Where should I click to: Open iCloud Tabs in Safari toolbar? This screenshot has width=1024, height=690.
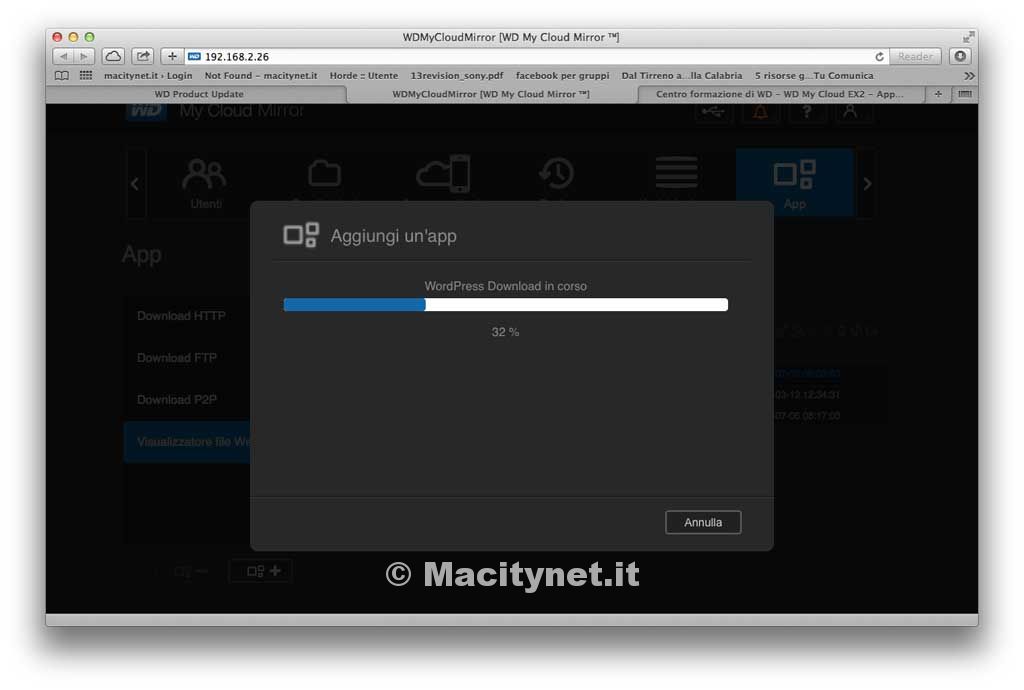point(113,56)
